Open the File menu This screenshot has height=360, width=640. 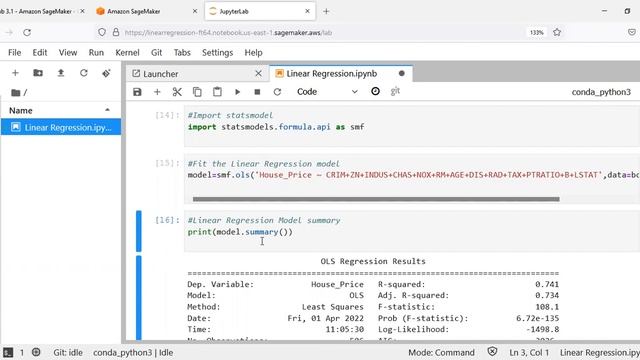point(14,53)
